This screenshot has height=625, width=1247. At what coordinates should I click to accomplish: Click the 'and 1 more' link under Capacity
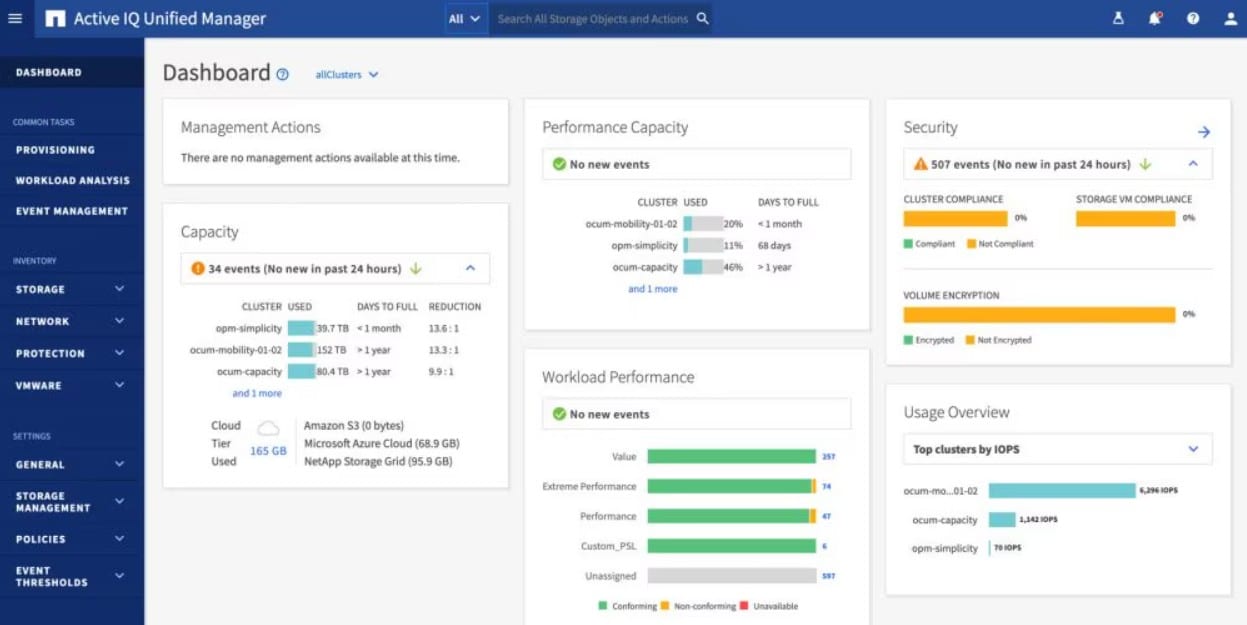[256, 392]
